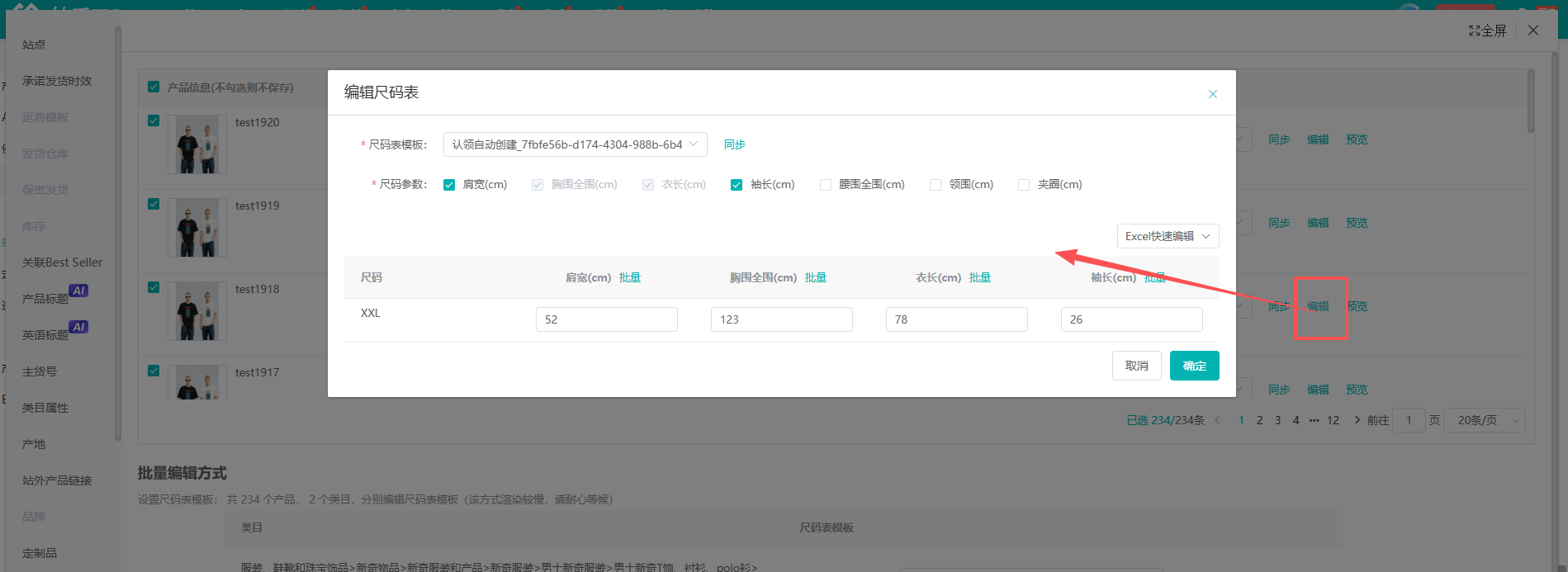1568x572 pixels.
Task: Click the 衣长 input showing 78
Action: coord(957,319)
